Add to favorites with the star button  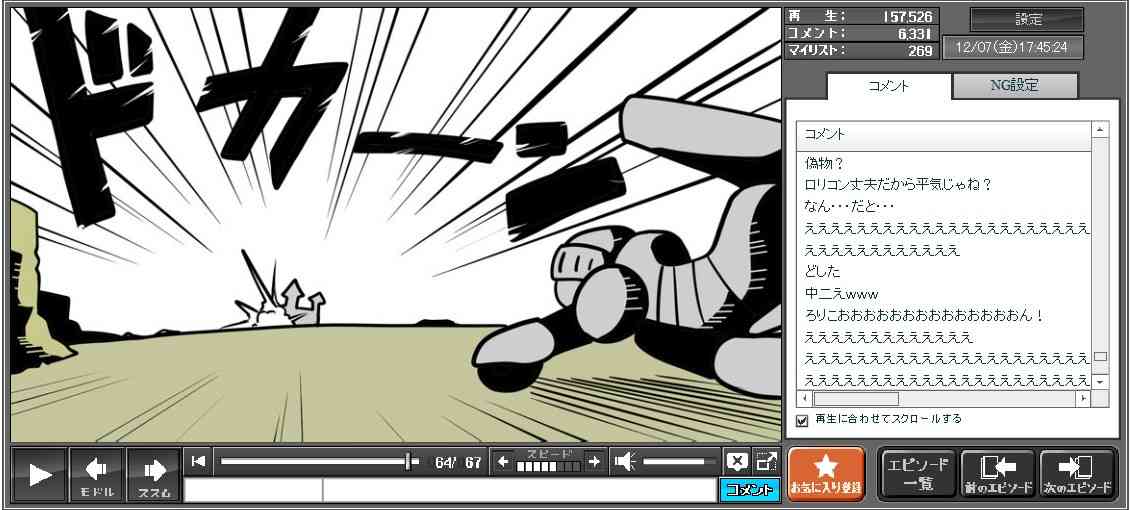tap(825, 474)
